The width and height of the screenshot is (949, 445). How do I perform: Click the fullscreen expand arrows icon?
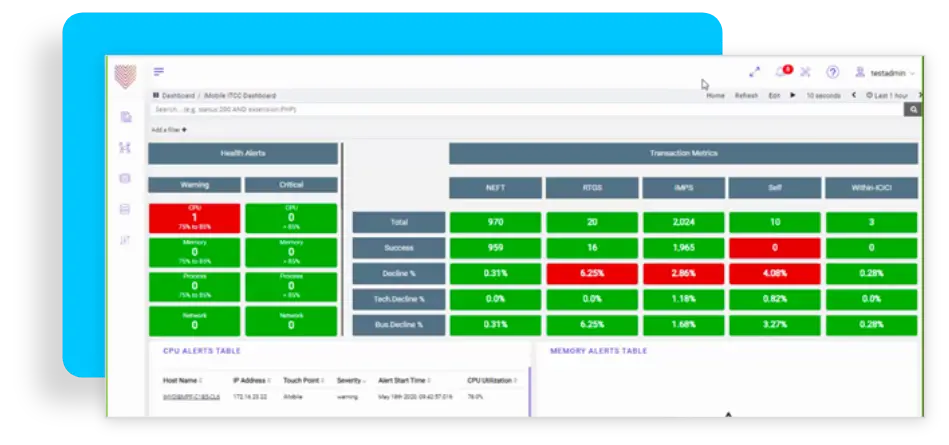[x=754, y=73]
